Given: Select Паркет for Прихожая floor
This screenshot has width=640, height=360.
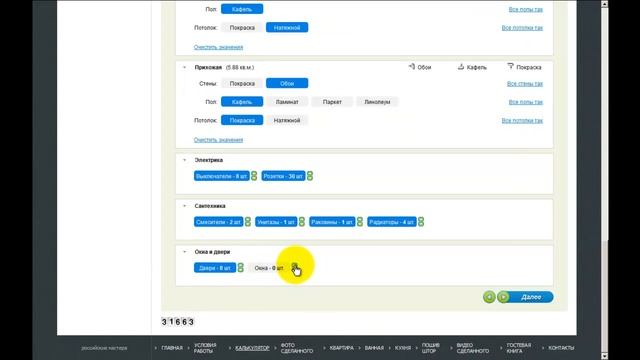Looking at the screenshot, I should click(x=332, y=102).
